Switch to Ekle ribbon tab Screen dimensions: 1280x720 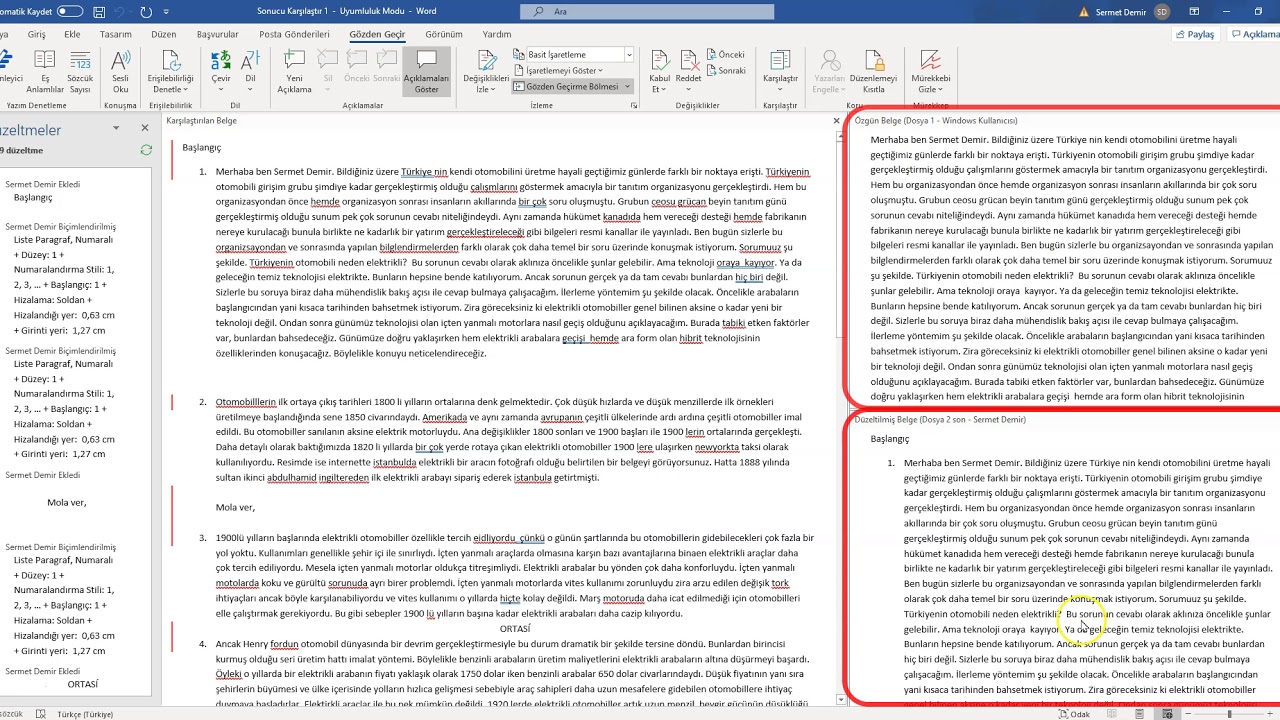pyautogui.click(x=72, y=34)
